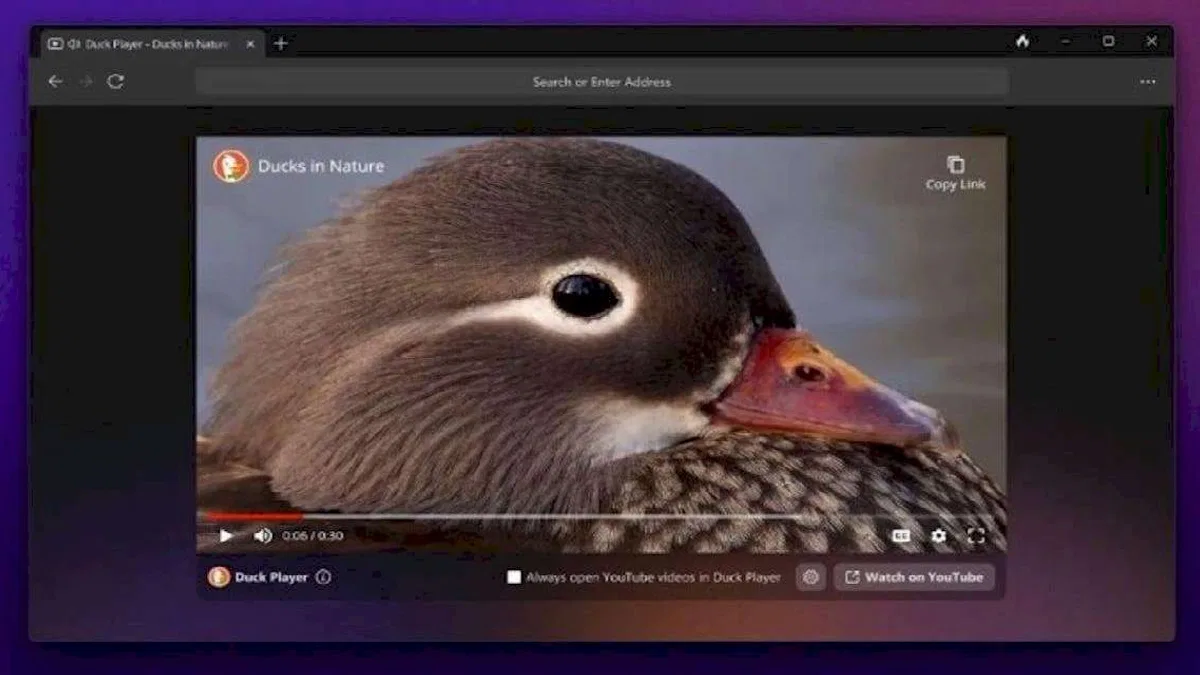Click the DuckDuckGo logo in video header

[231, 166]
